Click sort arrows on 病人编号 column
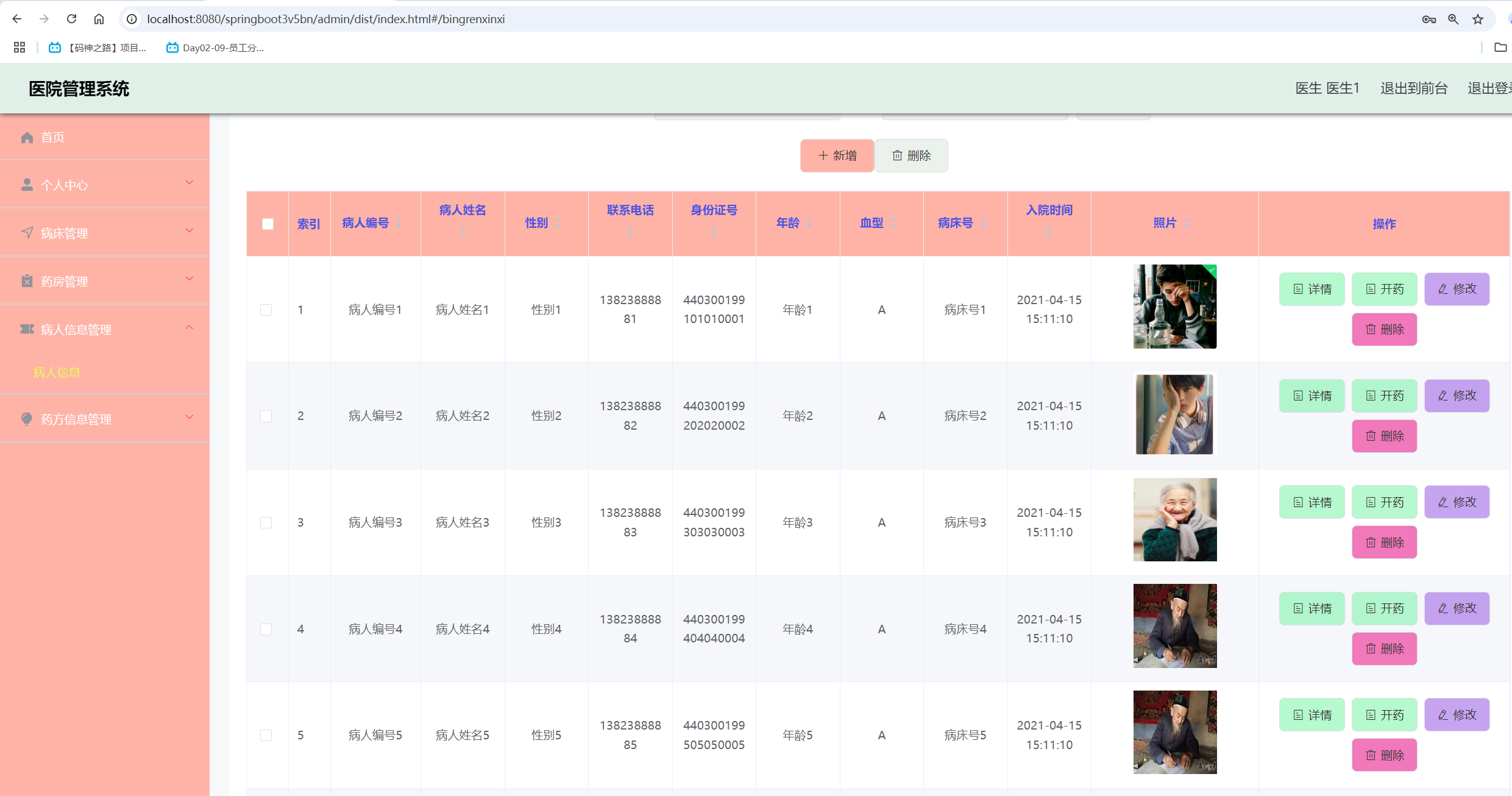The image size is (1512, 796). [399, 223]
